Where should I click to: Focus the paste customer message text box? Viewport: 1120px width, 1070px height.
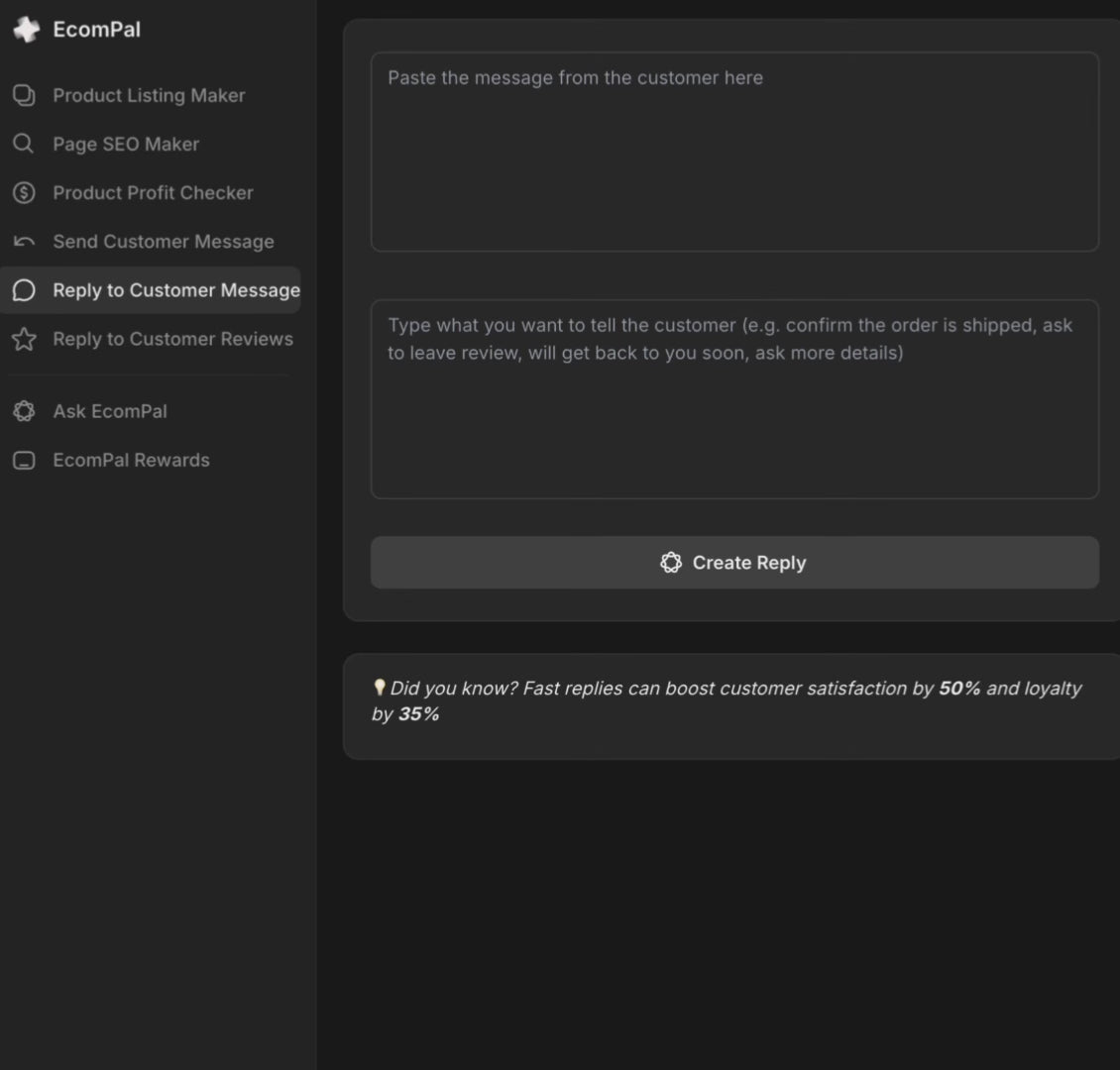pyautogui.click(x=734, y=152)
